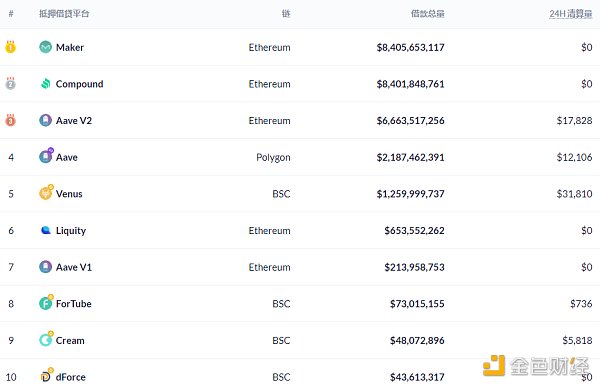Sort by 24H 清算量 column header
The height and width of the screenshot is (387, 600).
[571, 14]
